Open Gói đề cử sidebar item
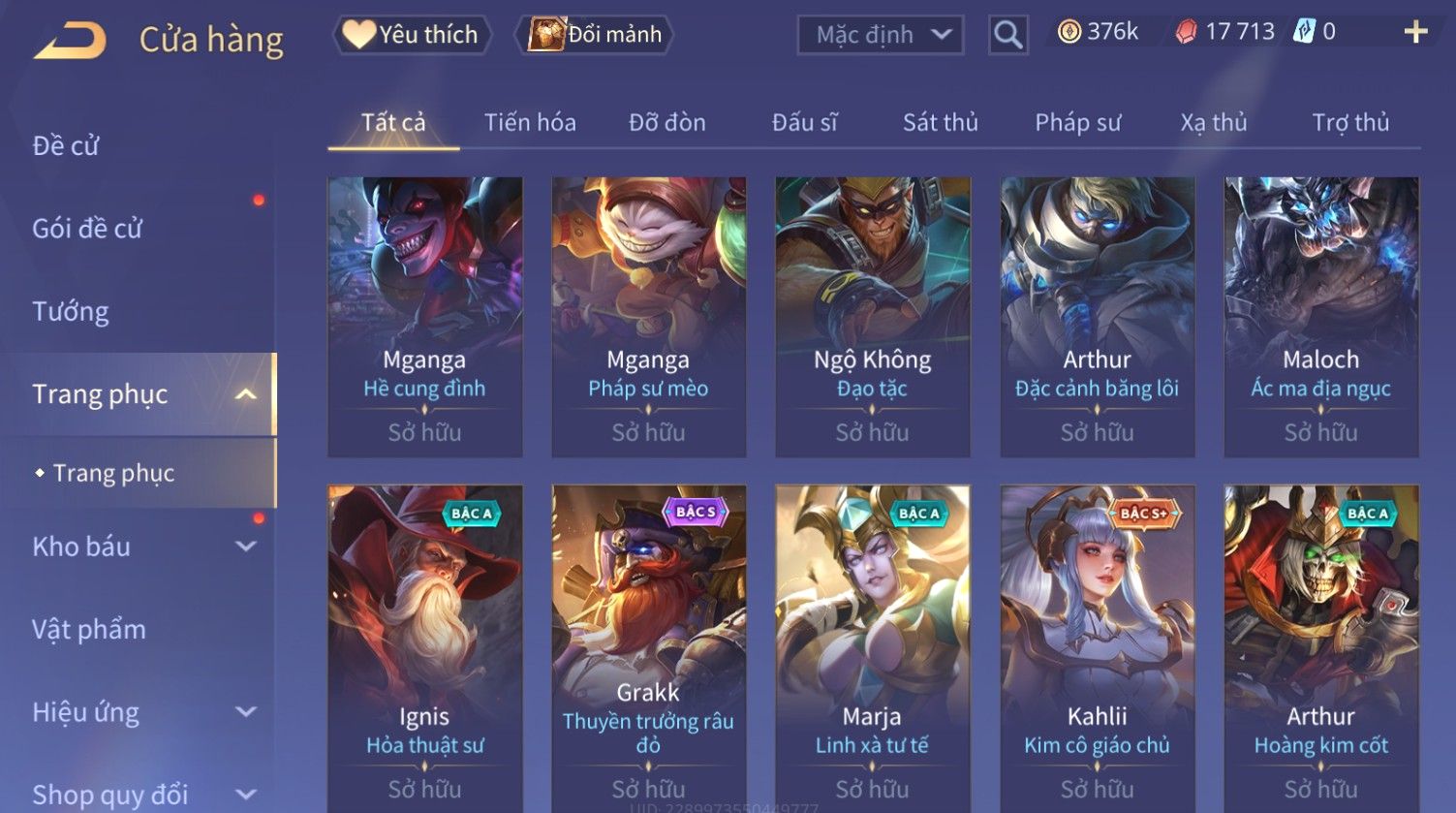The image size is (1456, 813). click(x=87, y=229)
